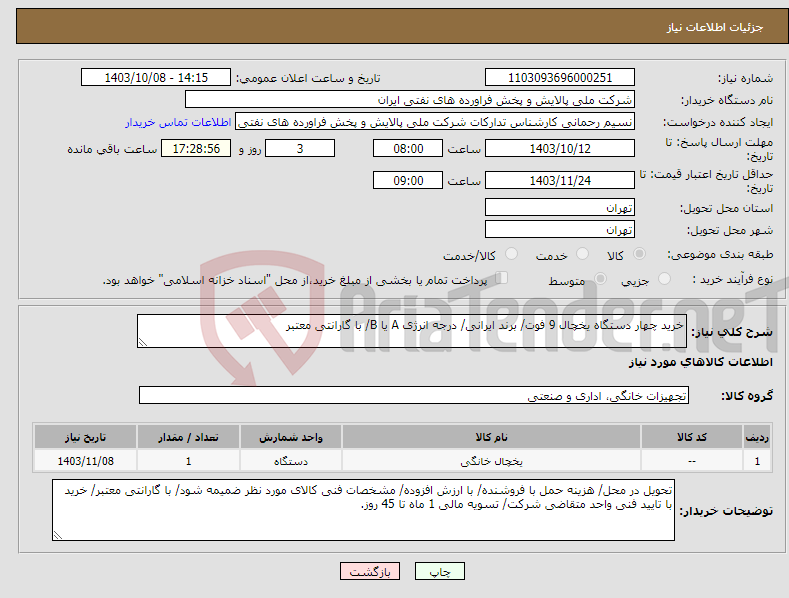The height and width of the screenshot is (598, 789).
Task: Select the کالا radio button
Action: [x=640, y=254]
